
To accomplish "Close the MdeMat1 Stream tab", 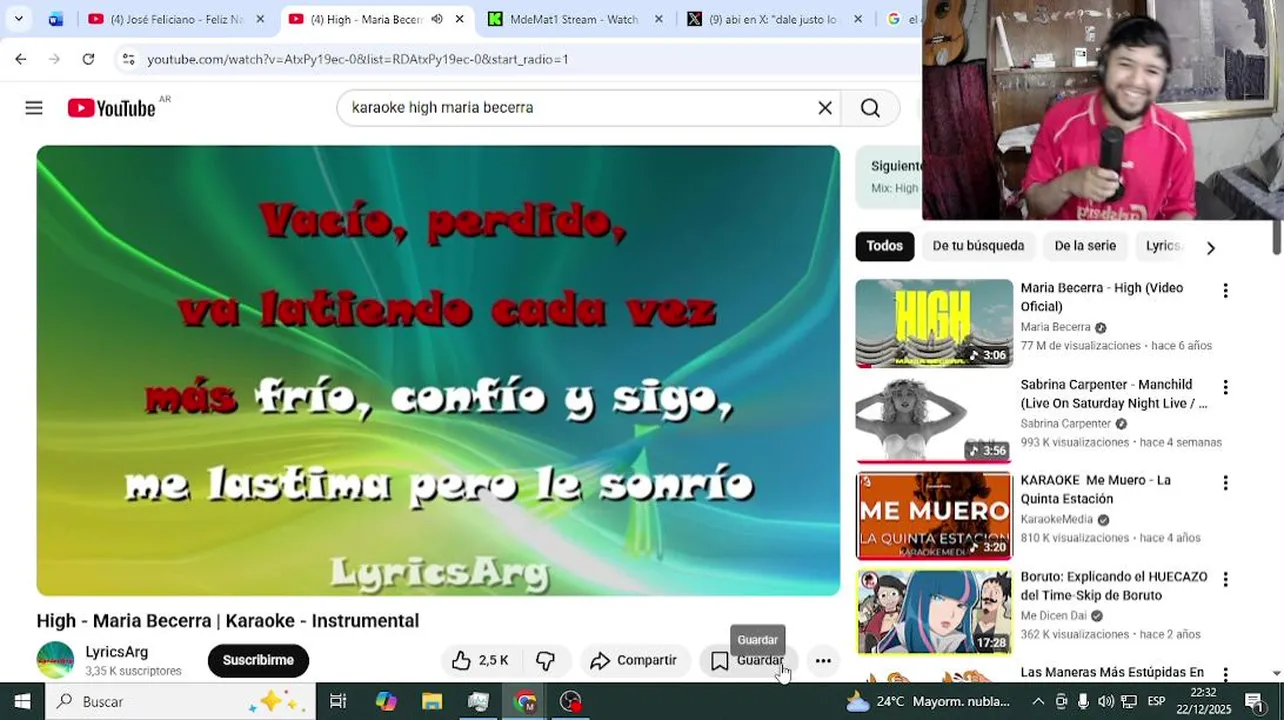I will (658, 19).
